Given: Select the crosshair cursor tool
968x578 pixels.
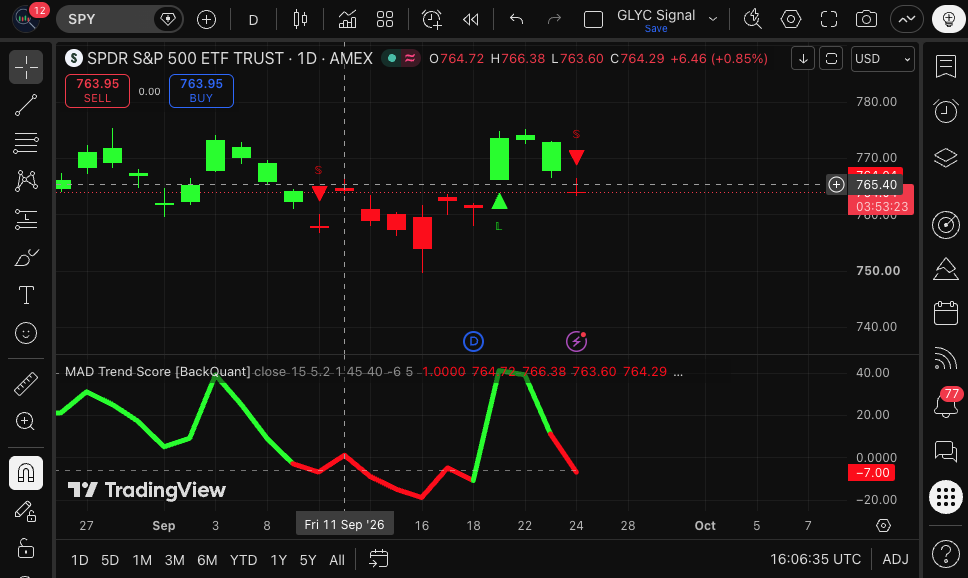Looking at the screenshot, I should point(26,67).
